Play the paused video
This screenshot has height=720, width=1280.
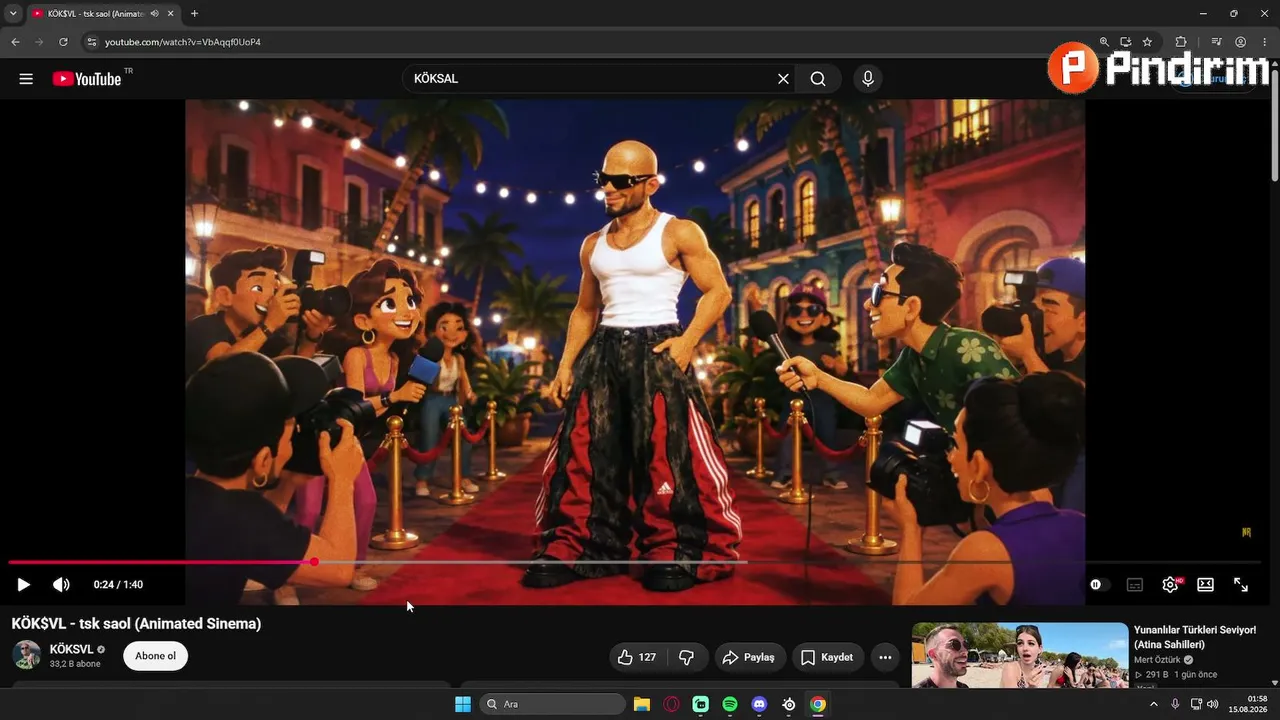(x=23, y=585)
